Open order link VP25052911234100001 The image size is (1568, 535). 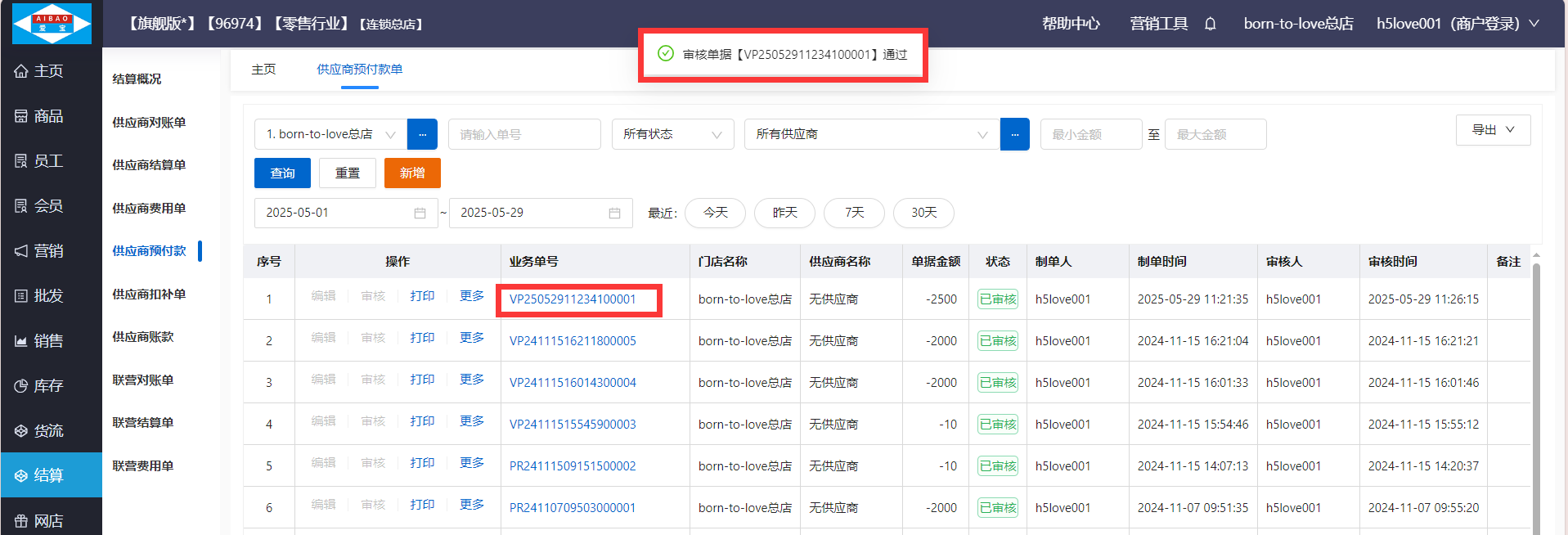coord(572,299)
